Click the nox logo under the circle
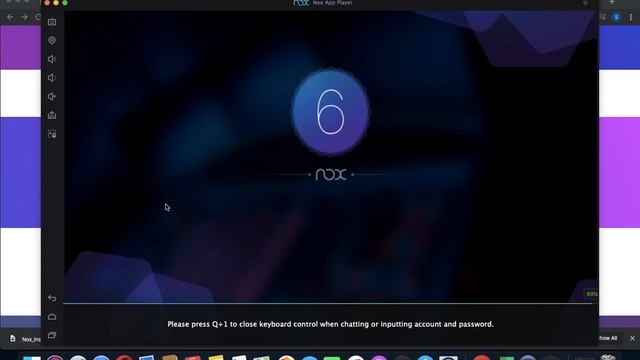This screenshot has height=360, width=640. tap(331, 175)
